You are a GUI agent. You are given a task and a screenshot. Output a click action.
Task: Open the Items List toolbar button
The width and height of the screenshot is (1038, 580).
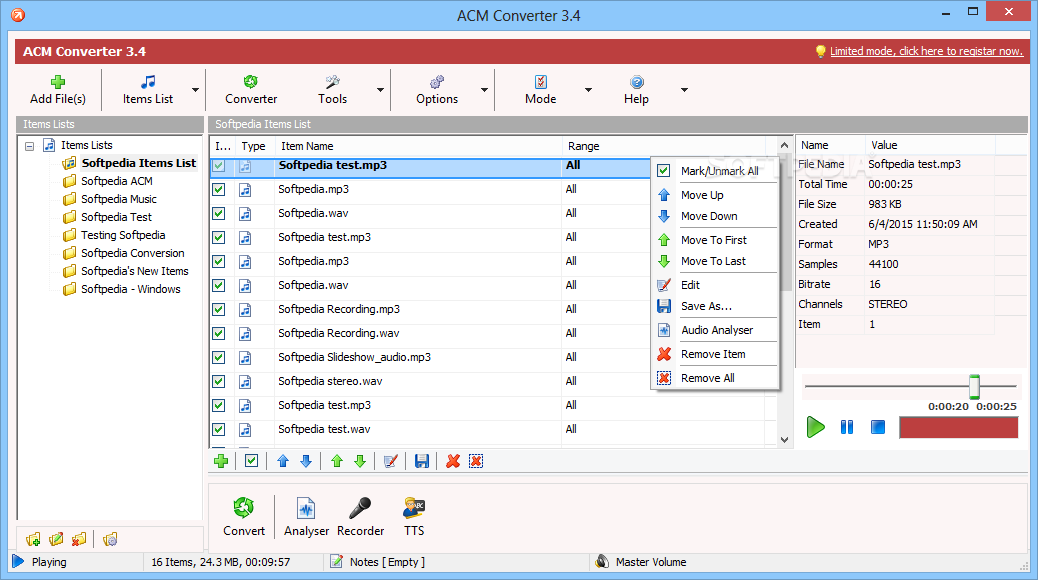148,90
